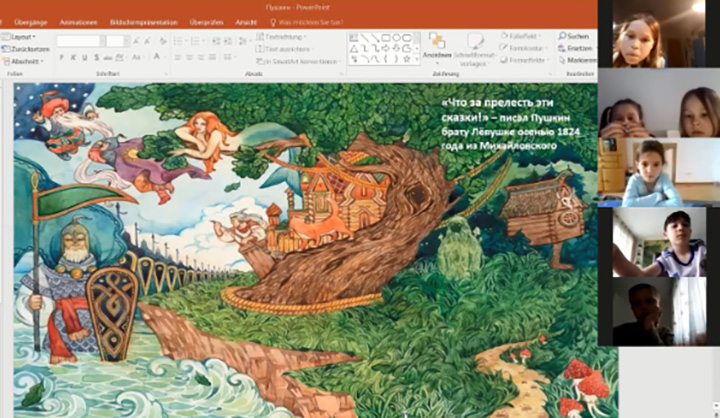This screenshot has height=418, width=720.
Task: Click the Ersetzen replace button
Action: point(575,48)
